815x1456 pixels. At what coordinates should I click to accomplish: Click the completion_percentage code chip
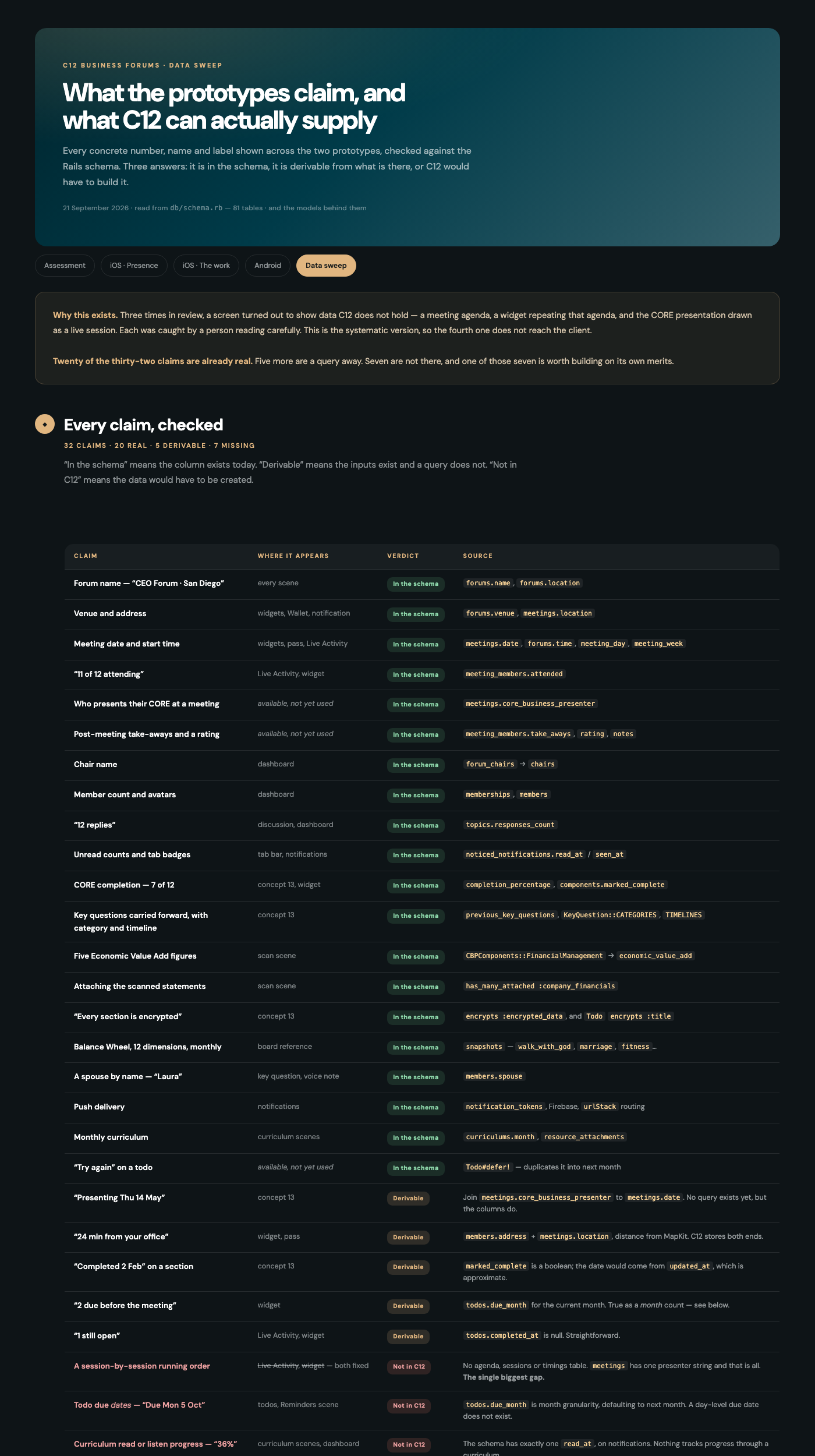[508, 885]
